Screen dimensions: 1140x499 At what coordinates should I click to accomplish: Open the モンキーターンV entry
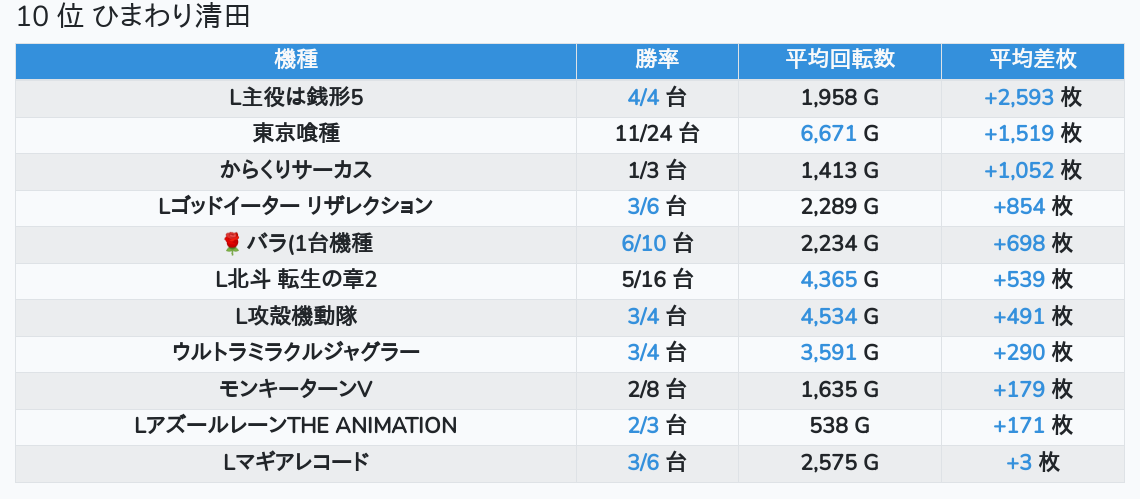295,388
